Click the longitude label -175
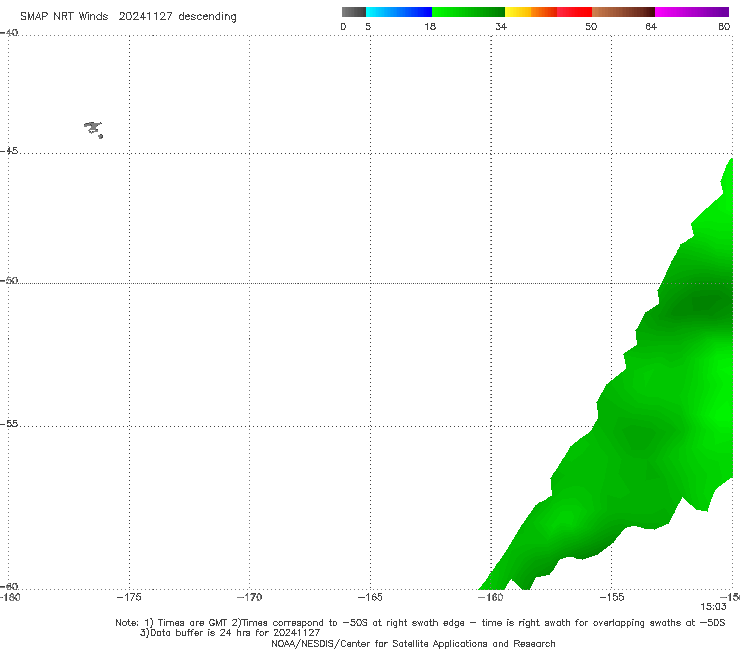Image resolution: width=740 pixels, height=650 pixels. tap(129, 597)
